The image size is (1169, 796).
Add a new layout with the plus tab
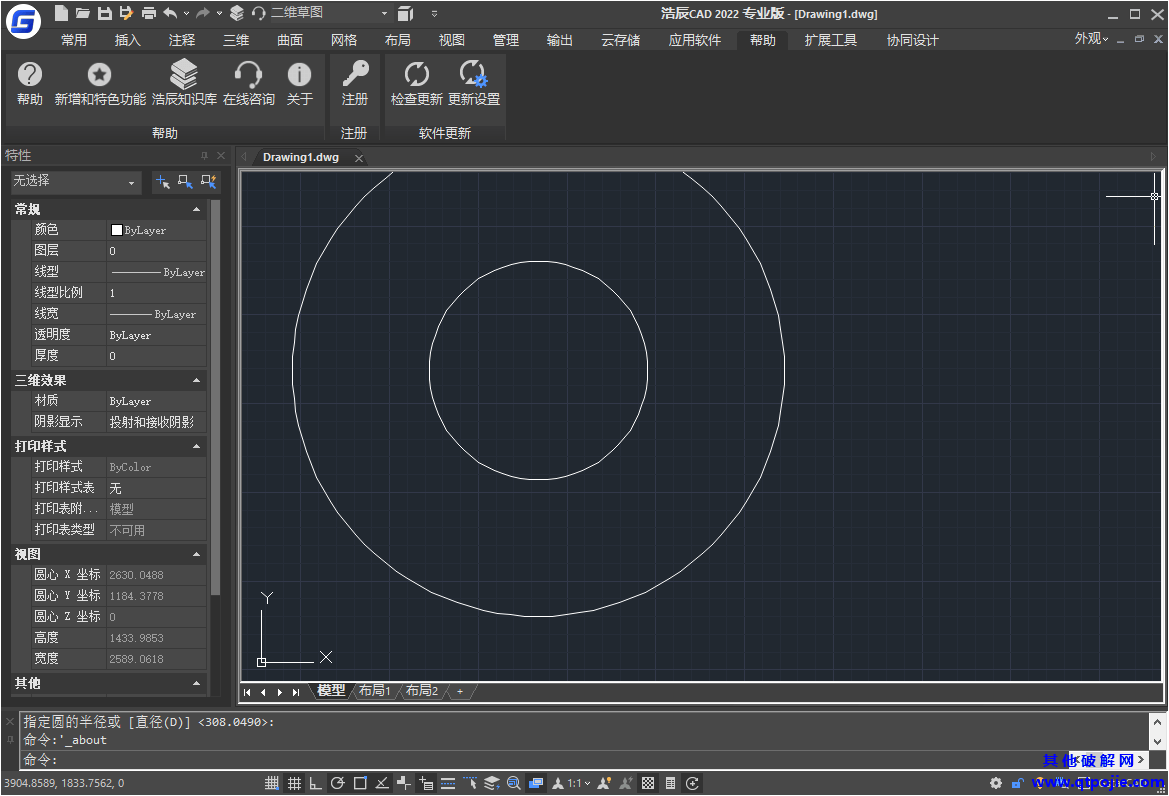[460, 691]
